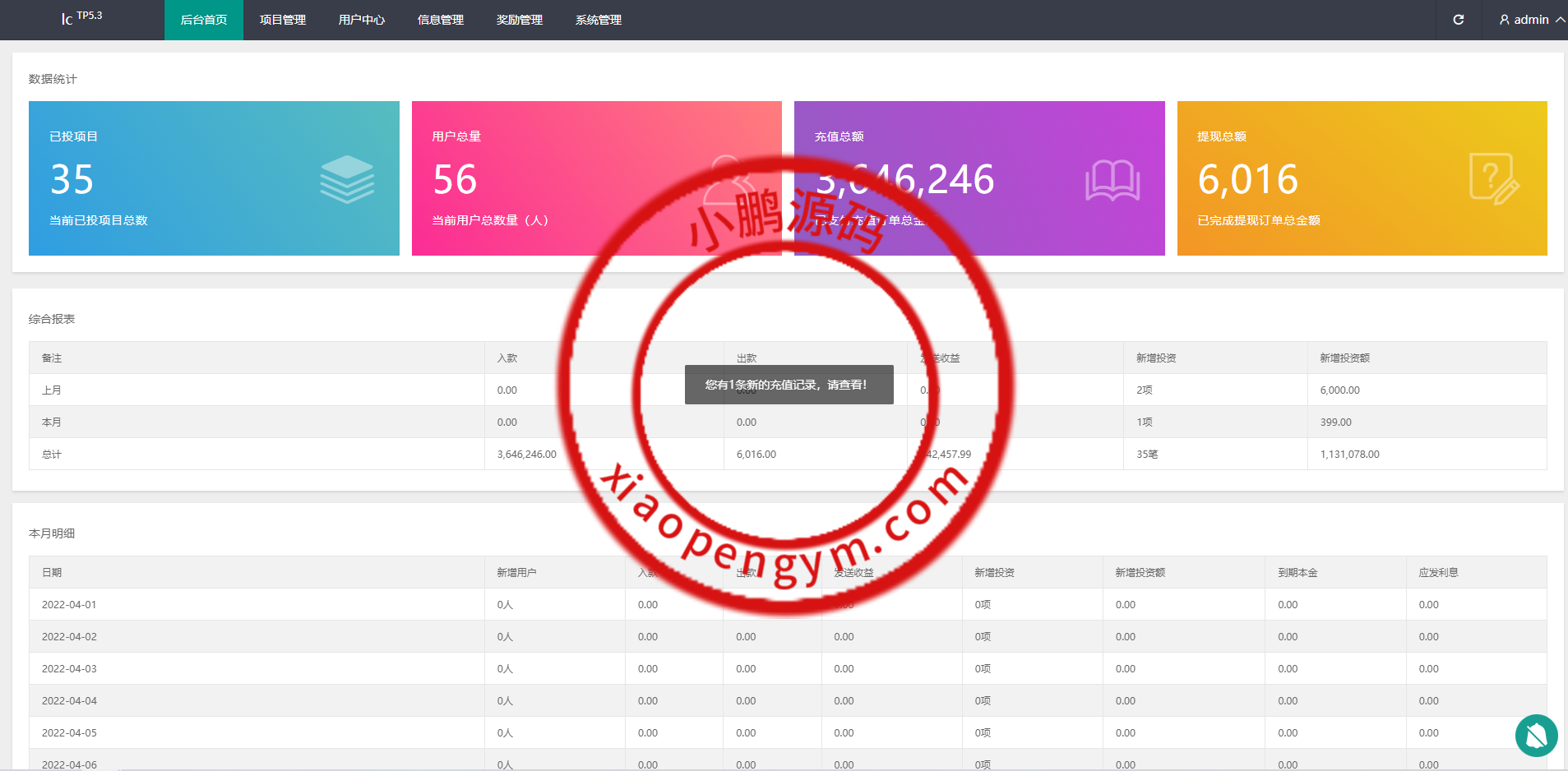
Task: Click the admin user profile icon
Action: pyautogui.click(x=1504, y=20)
